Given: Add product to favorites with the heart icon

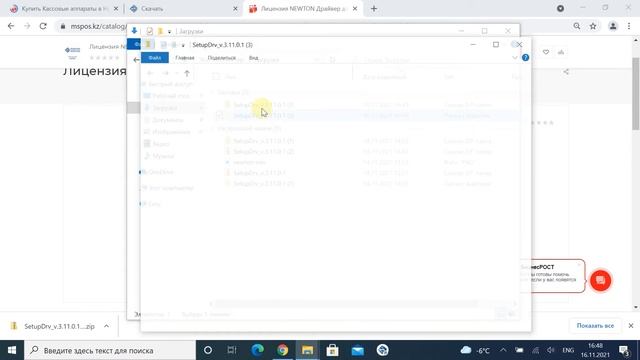Looking at the screenshot, I should [x=546, y=52].
